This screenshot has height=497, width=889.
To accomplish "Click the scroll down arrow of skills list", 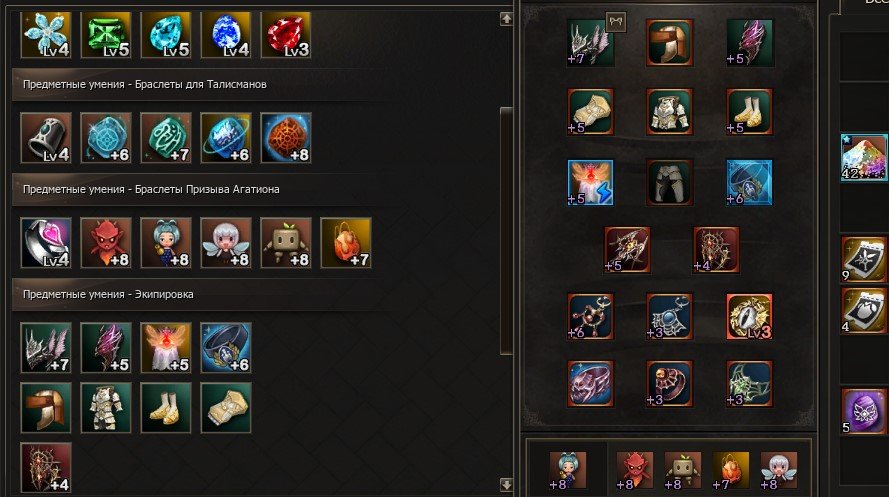I will pos(506,485).
